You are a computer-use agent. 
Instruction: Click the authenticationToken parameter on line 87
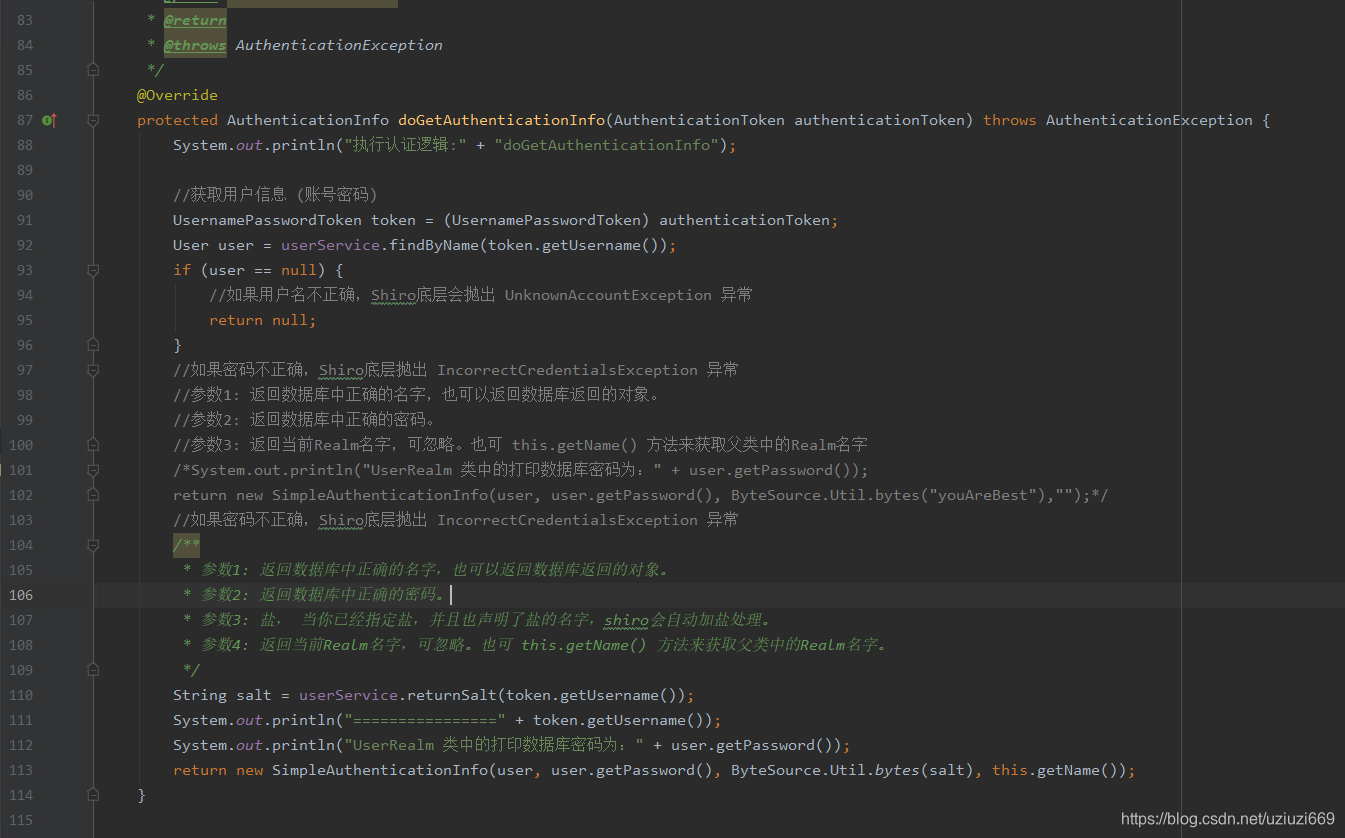click(879, 120)
